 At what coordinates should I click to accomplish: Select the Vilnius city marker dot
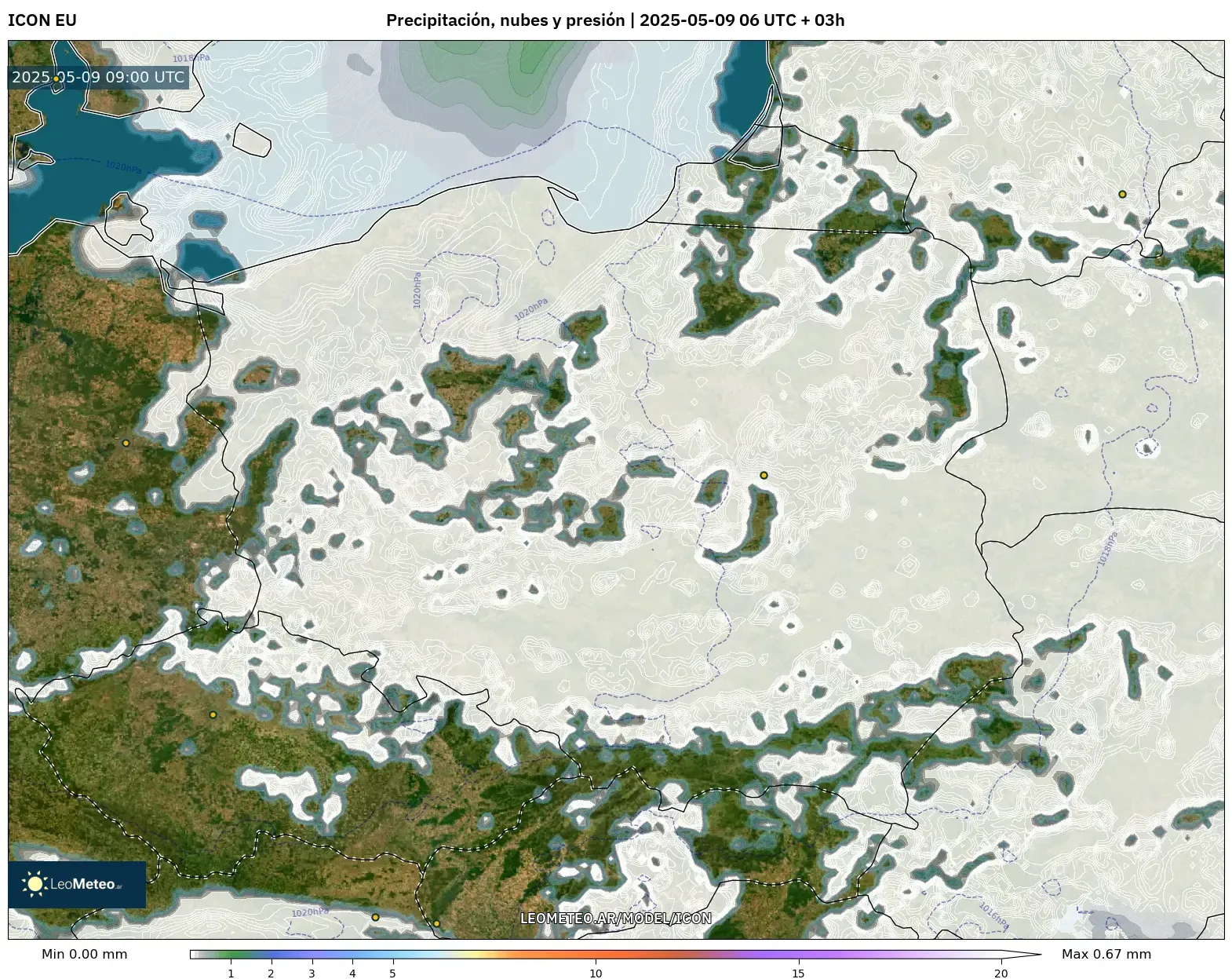1122,194
